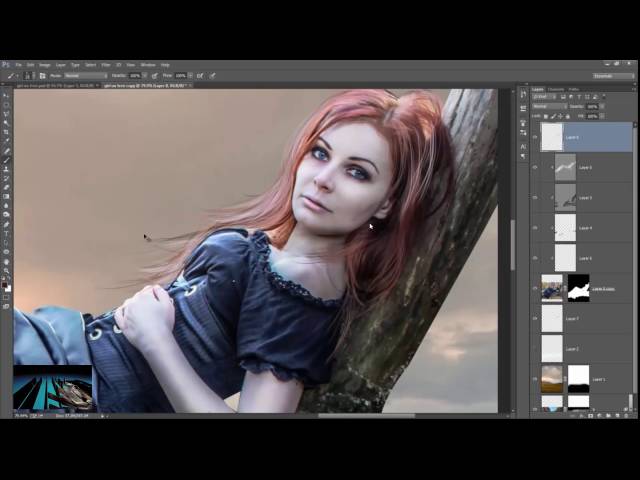Select the Eraser tool
The width and height of the screenshot is (640, 480).
pyautogui.click(x=6, y=187)
